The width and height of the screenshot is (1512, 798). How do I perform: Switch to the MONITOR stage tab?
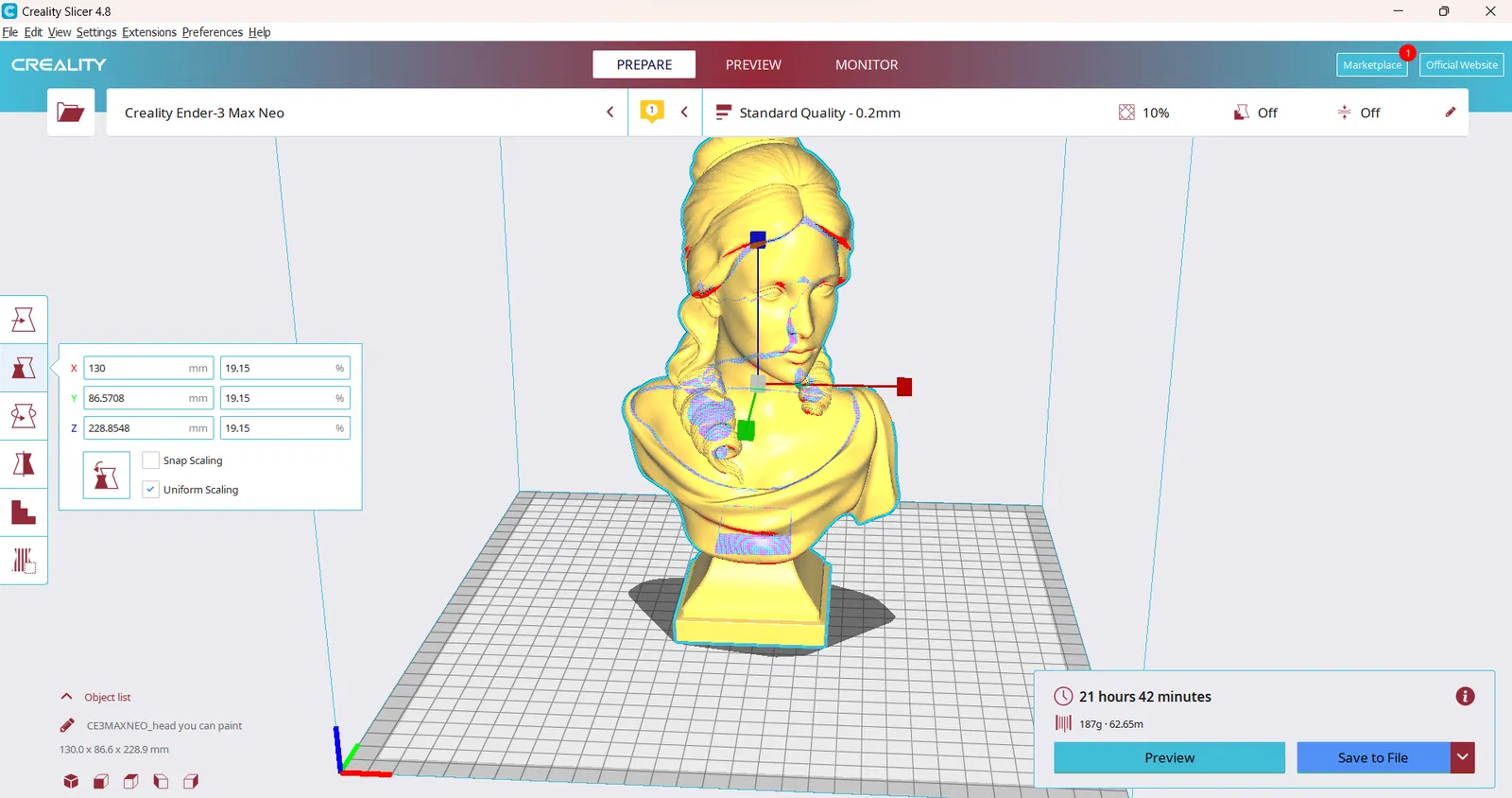pyautogui.click(x=867, y=64)
